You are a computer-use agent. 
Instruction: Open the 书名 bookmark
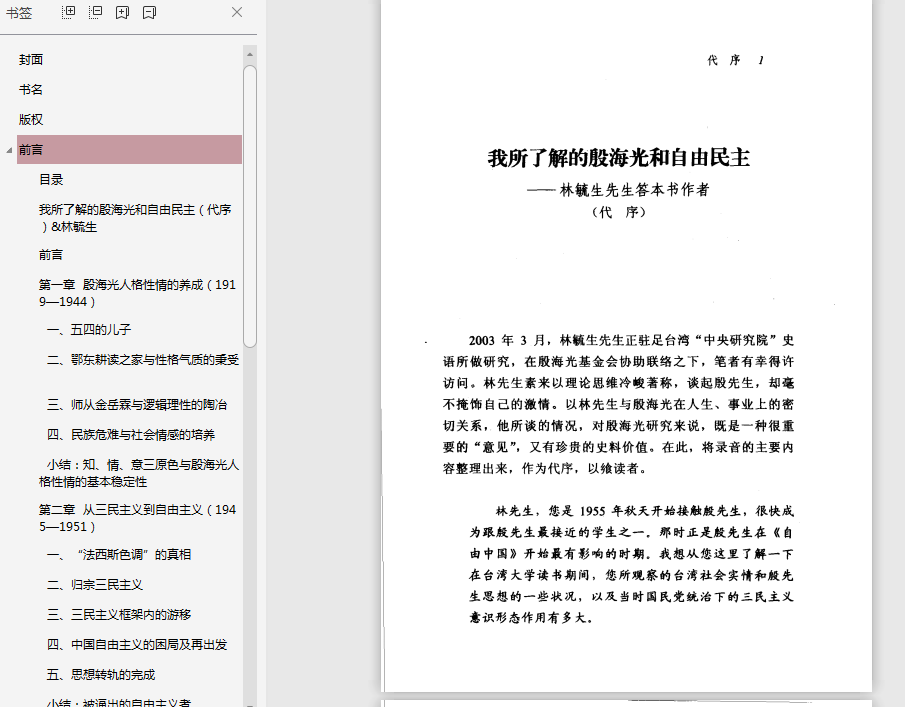tap(31, 89)
